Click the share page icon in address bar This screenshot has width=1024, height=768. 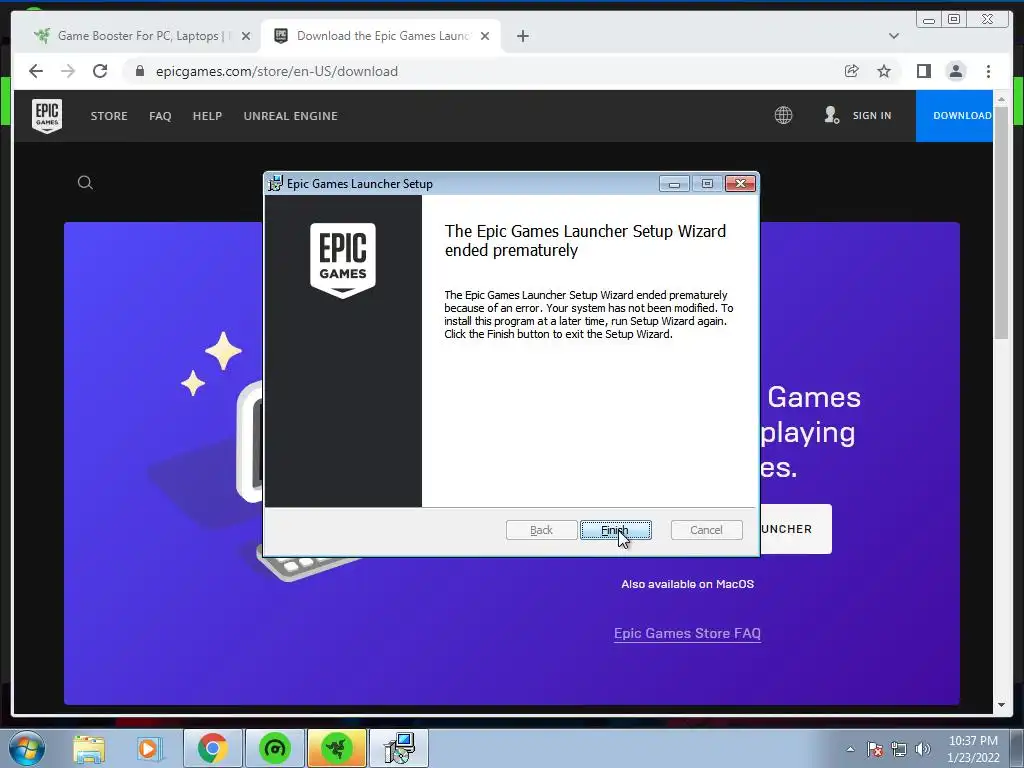(x=851, y=71)
